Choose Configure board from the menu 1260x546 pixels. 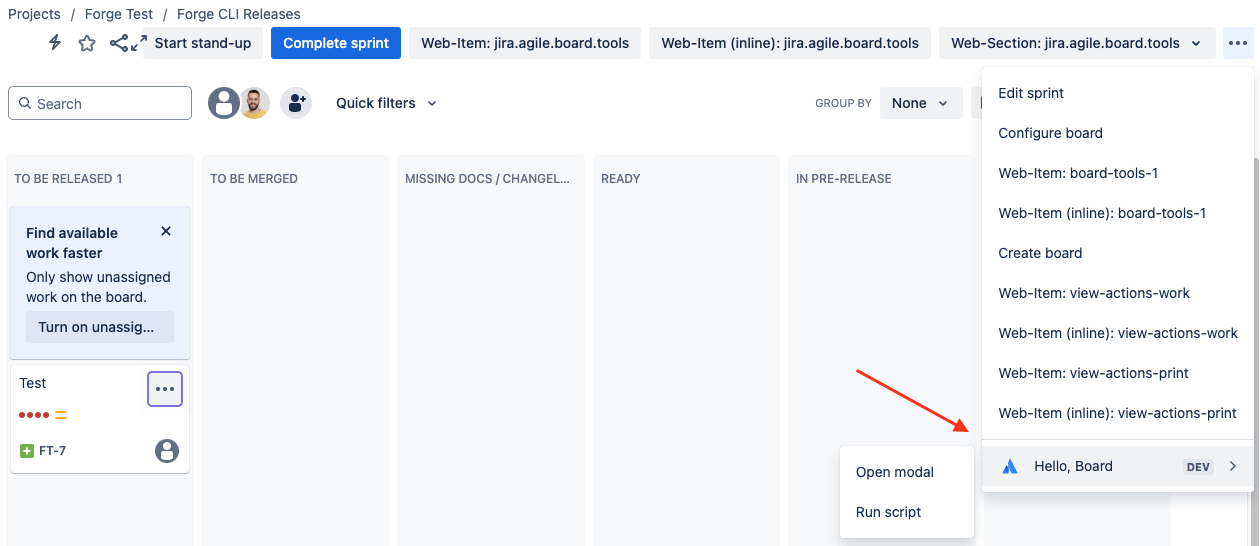(1050, 133)
